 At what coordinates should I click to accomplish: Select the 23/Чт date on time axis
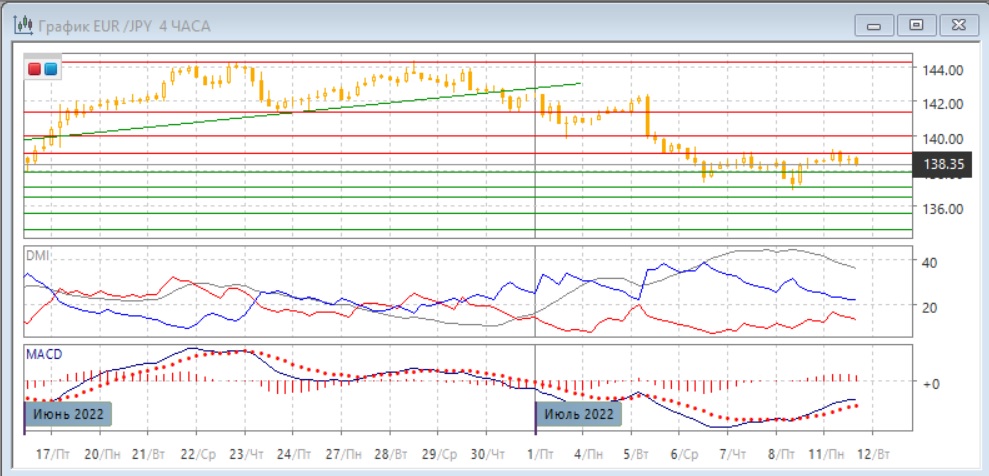[246, 452]
